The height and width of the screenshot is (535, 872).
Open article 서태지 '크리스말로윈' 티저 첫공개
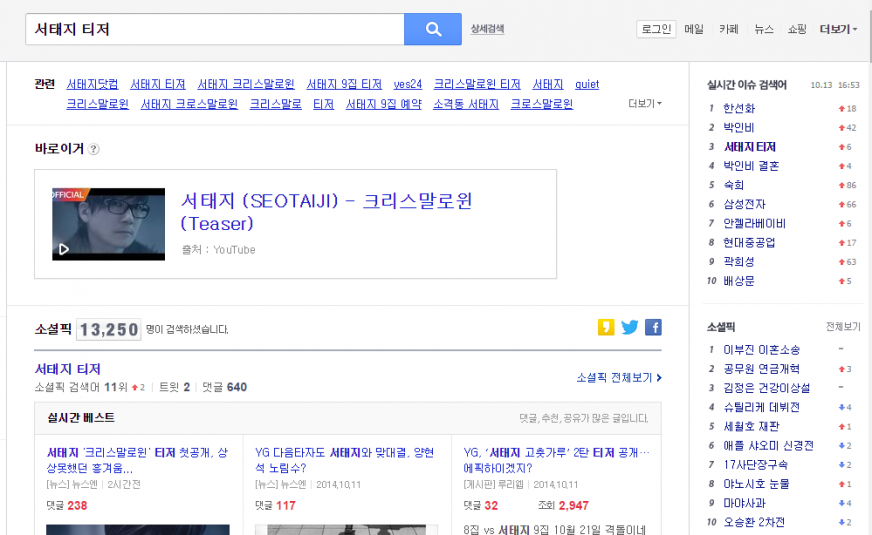click(137, 460)
